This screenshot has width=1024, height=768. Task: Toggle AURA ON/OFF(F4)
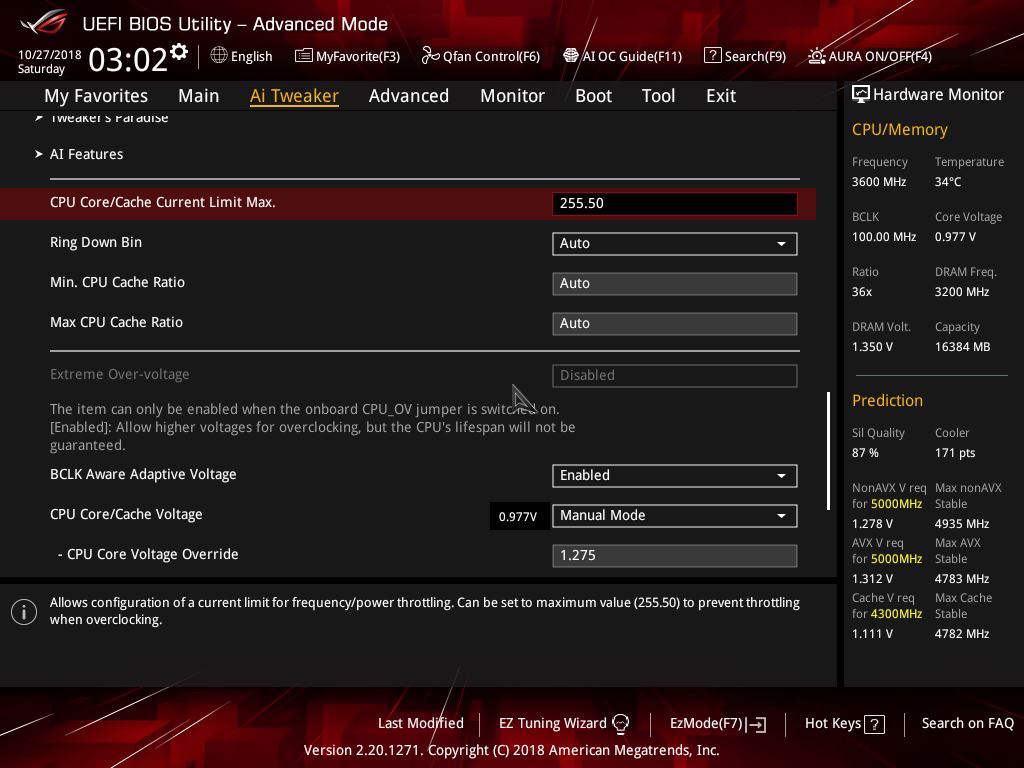click(x=870, y=56)
